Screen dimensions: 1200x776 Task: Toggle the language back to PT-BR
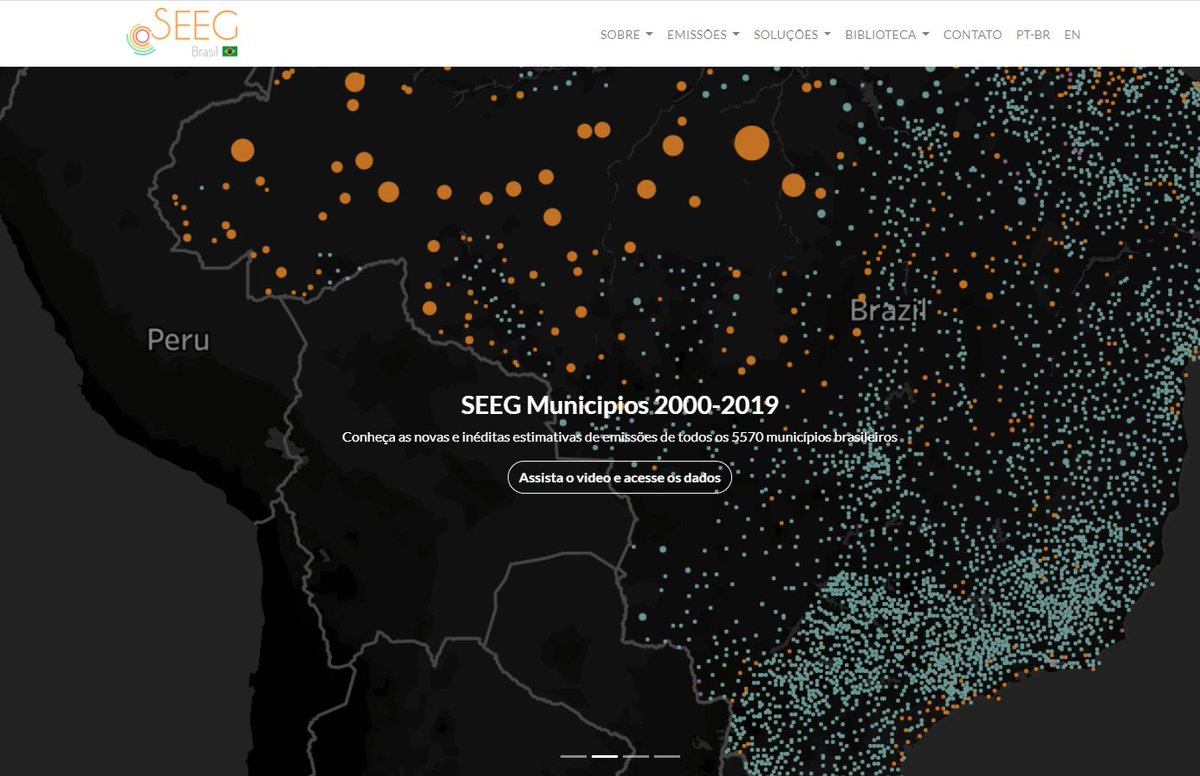[1034, 34]
